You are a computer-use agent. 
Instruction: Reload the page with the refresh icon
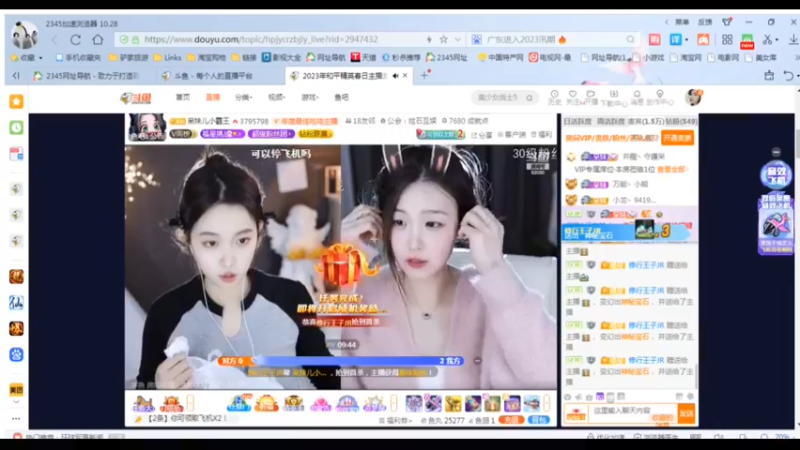point(76,39)
